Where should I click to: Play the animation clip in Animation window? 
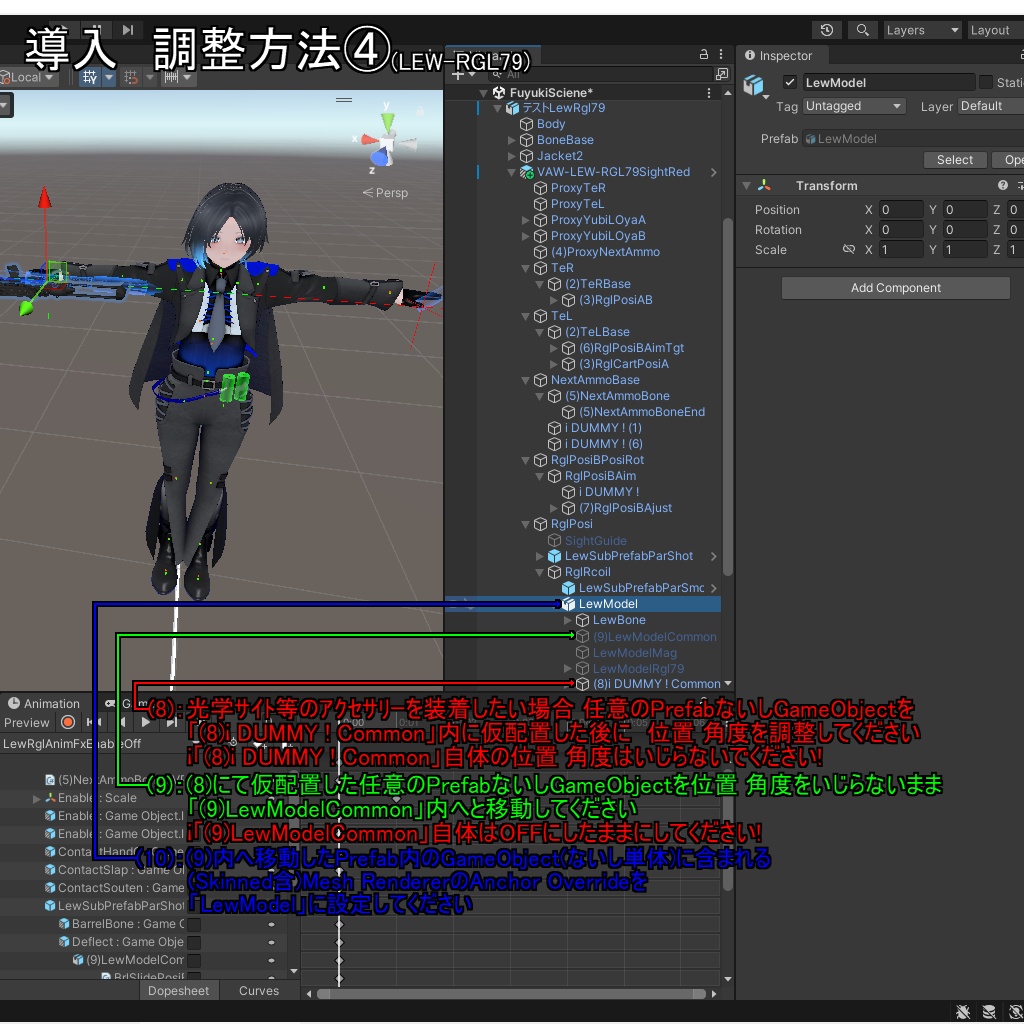[x=146, y=722]
